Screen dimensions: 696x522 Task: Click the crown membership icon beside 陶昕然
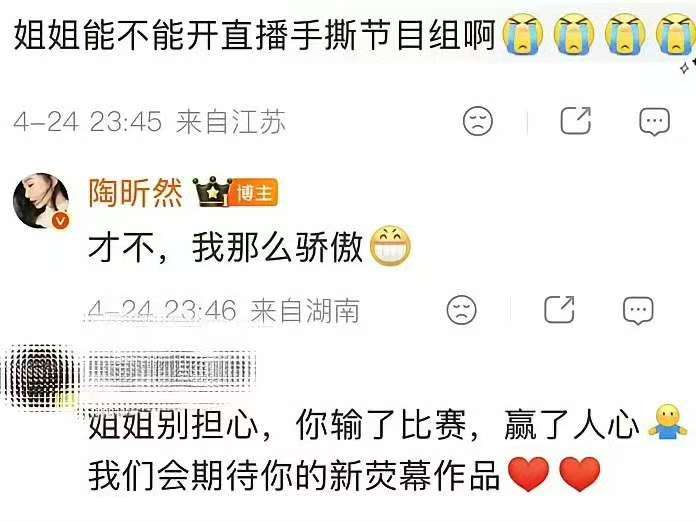212,192
